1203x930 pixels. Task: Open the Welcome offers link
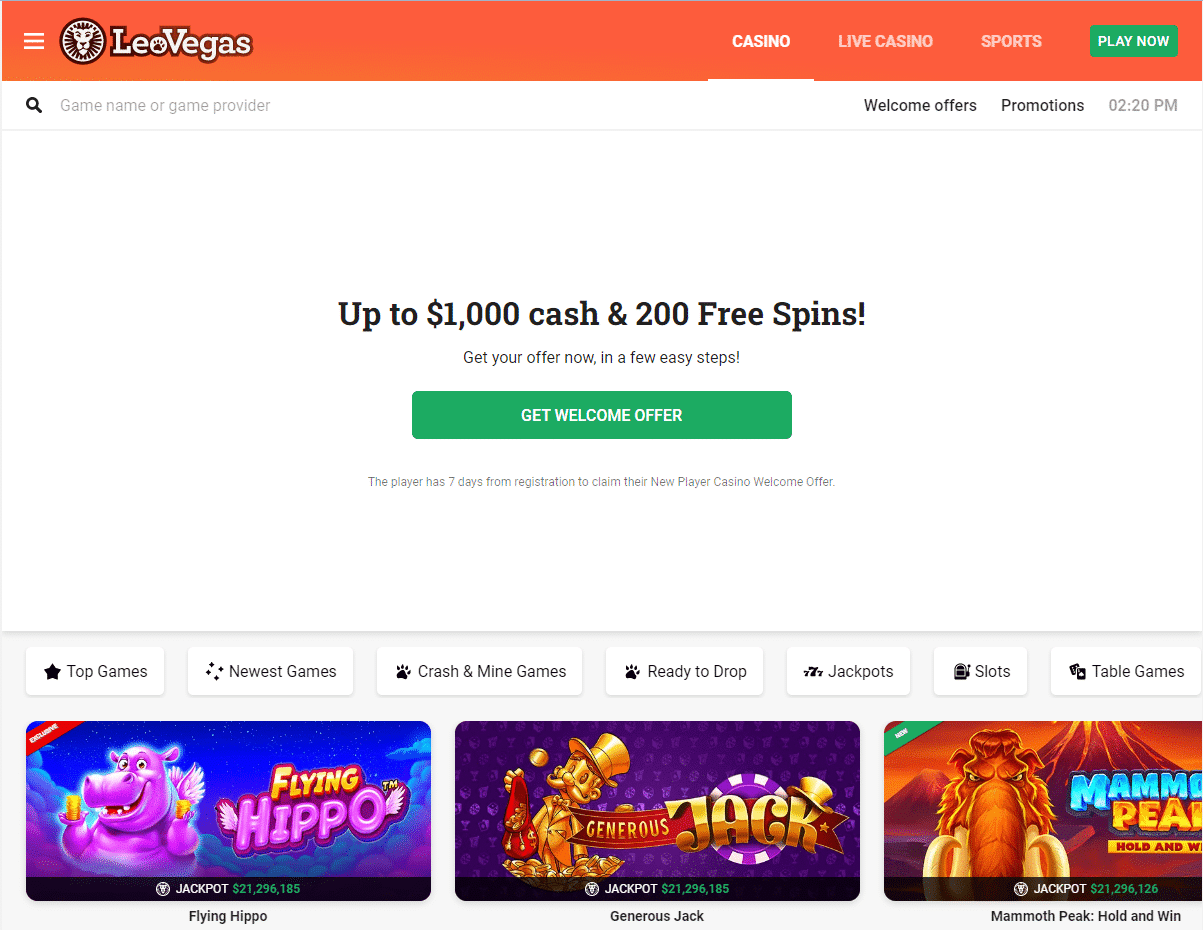point(920,105)
